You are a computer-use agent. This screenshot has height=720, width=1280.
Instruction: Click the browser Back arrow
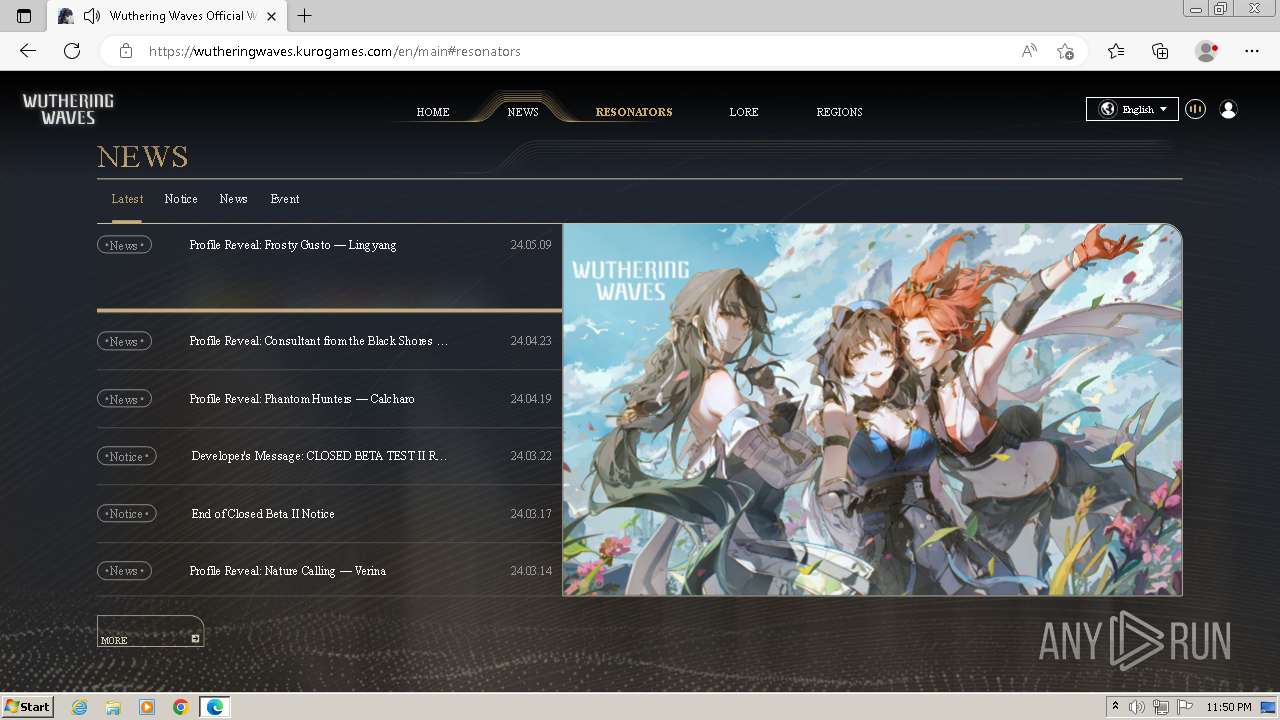tap(28, 51)
